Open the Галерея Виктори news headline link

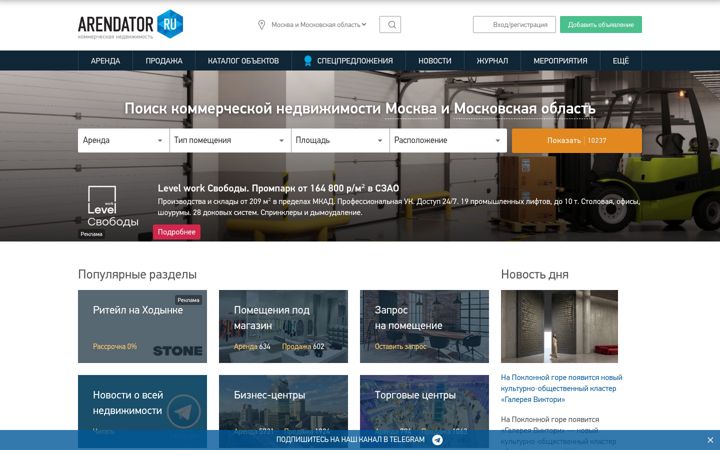[561, 388]
